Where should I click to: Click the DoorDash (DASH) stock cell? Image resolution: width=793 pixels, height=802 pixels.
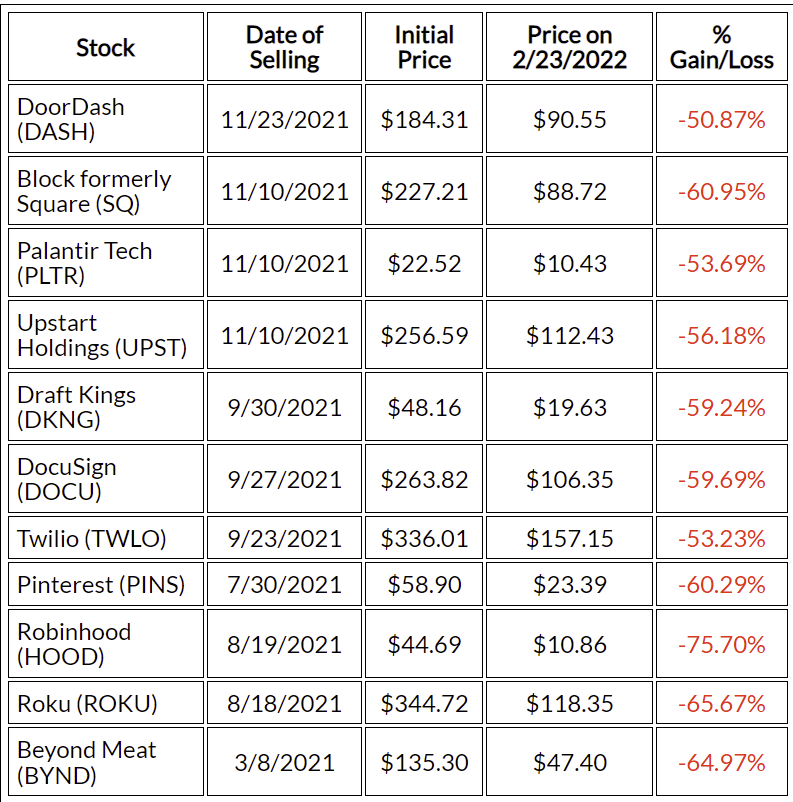(x=105, y=119)
